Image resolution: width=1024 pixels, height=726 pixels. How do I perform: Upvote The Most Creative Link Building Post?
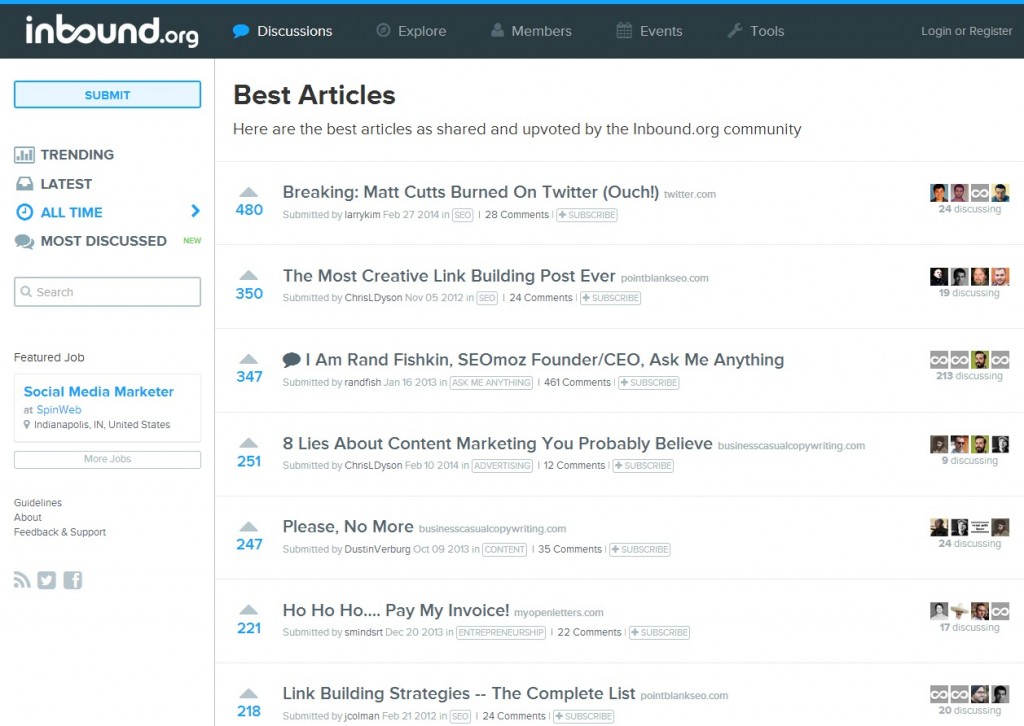[x=248, y=276]
